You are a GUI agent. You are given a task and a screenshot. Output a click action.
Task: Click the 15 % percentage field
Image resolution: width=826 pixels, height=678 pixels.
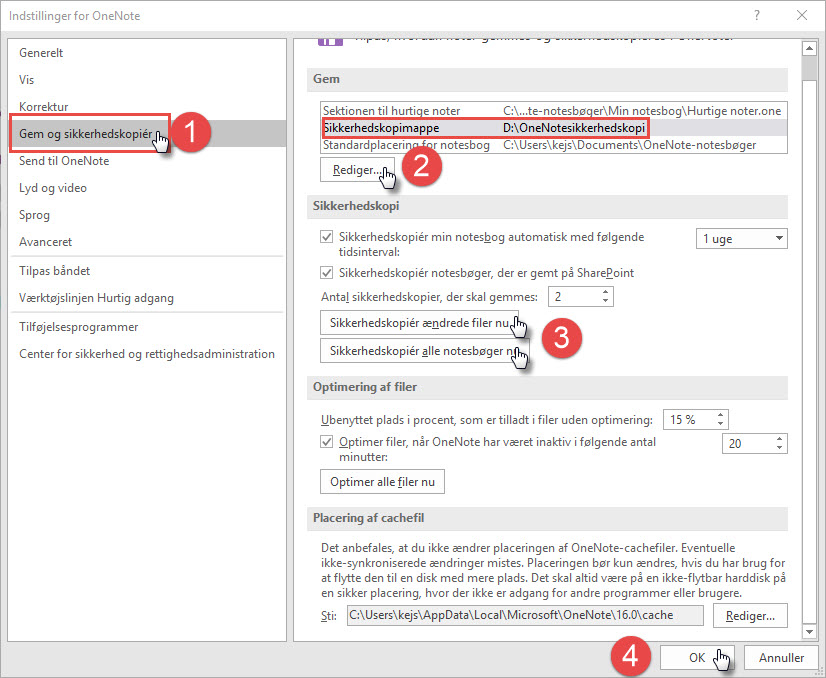tap(689, 419)
